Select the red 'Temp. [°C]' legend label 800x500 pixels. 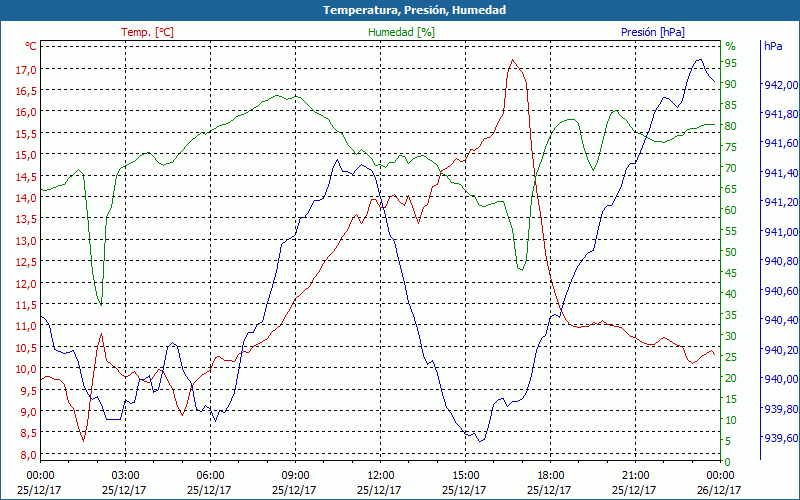[x=147, y=32]
